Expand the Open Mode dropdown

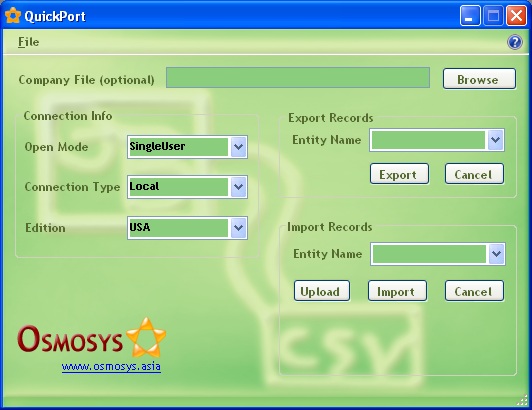click(x=239, y=147)
